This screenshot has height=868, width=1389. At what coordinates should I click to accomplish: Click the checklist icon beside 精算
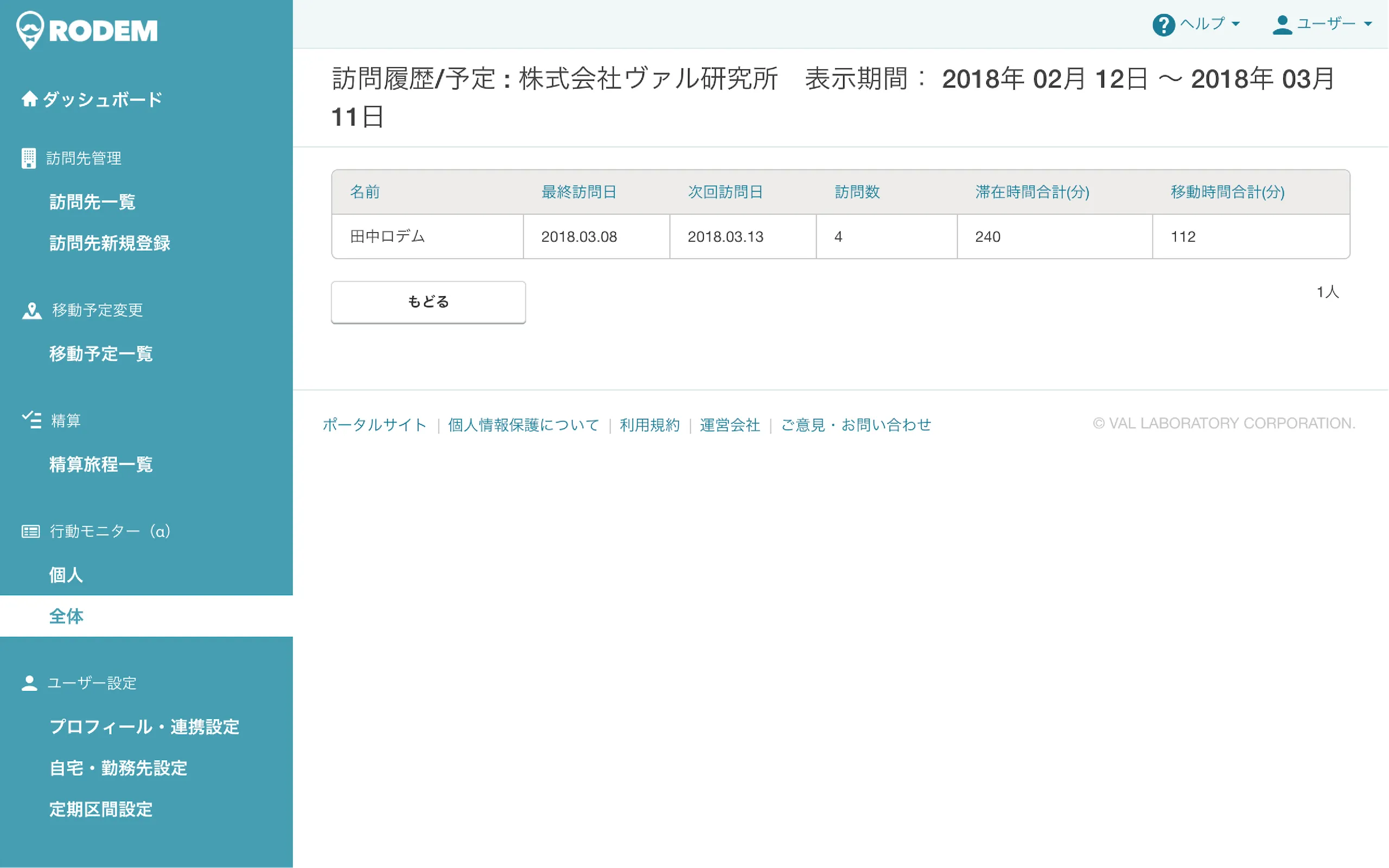(x=31, y=420)
